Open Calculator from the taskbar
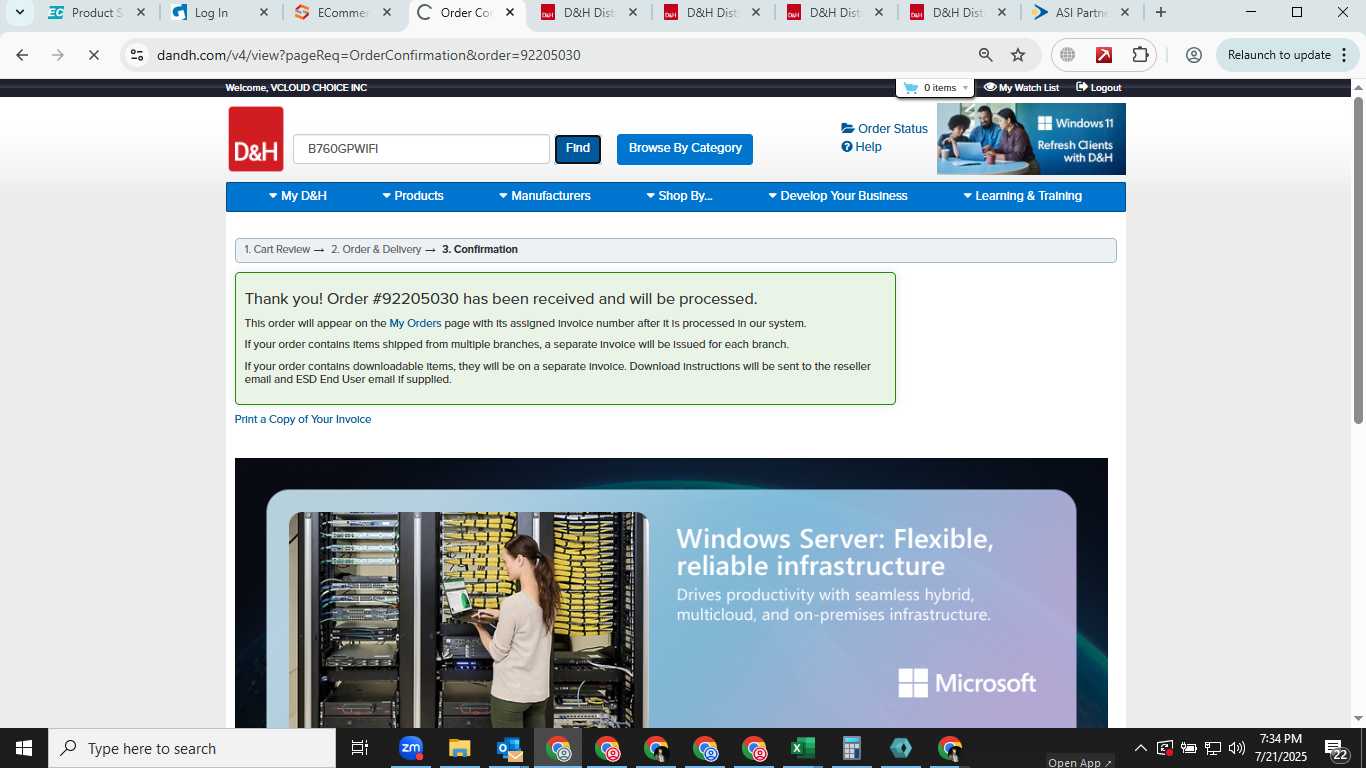Screen dimensions: 1366x768 pyautogui.click(x=851, y=748)
